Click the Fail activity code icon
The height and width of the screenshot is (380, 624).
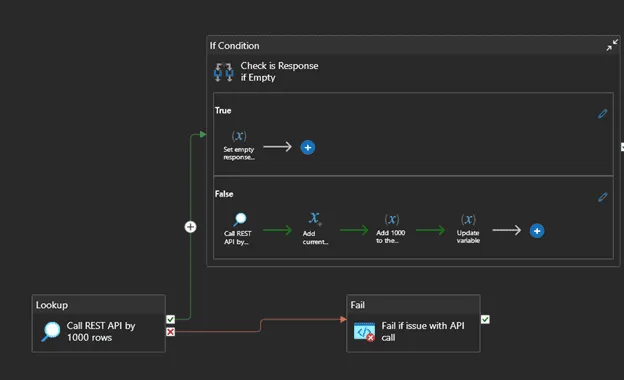[x=364, y=332]
